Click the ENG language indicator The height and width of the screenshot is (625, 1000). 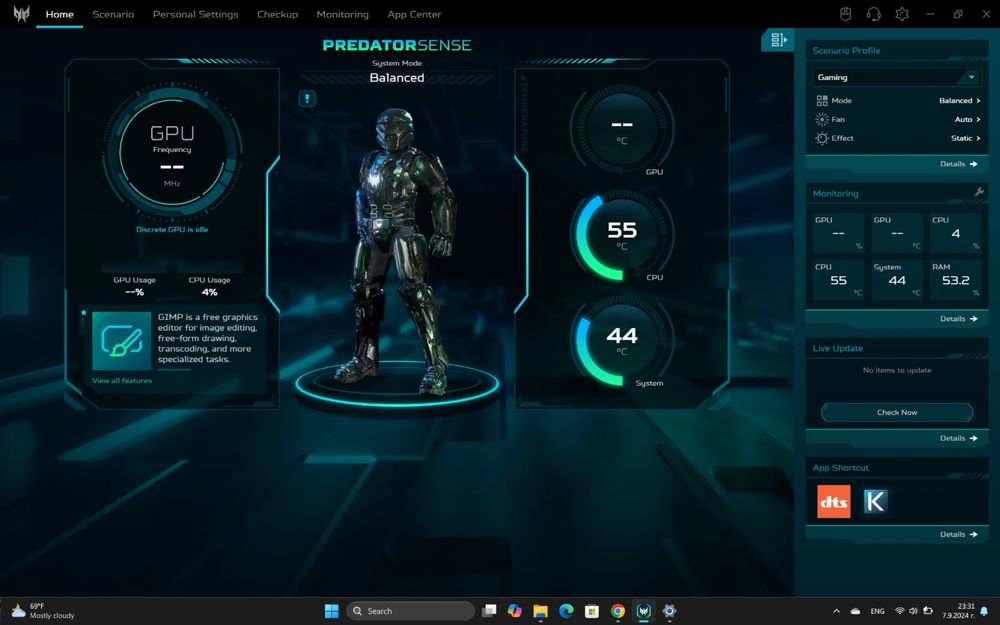coord(878,611)
